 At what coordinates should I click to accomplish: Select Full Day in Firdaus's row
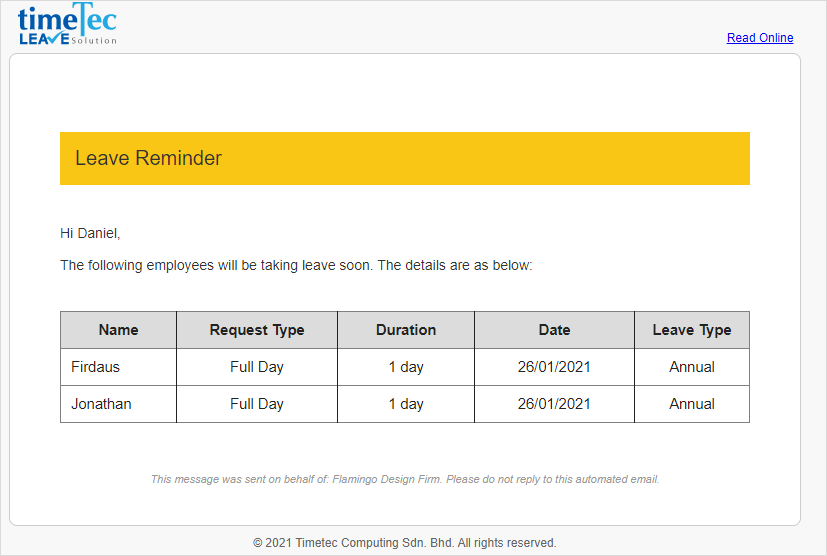[257, 367]
